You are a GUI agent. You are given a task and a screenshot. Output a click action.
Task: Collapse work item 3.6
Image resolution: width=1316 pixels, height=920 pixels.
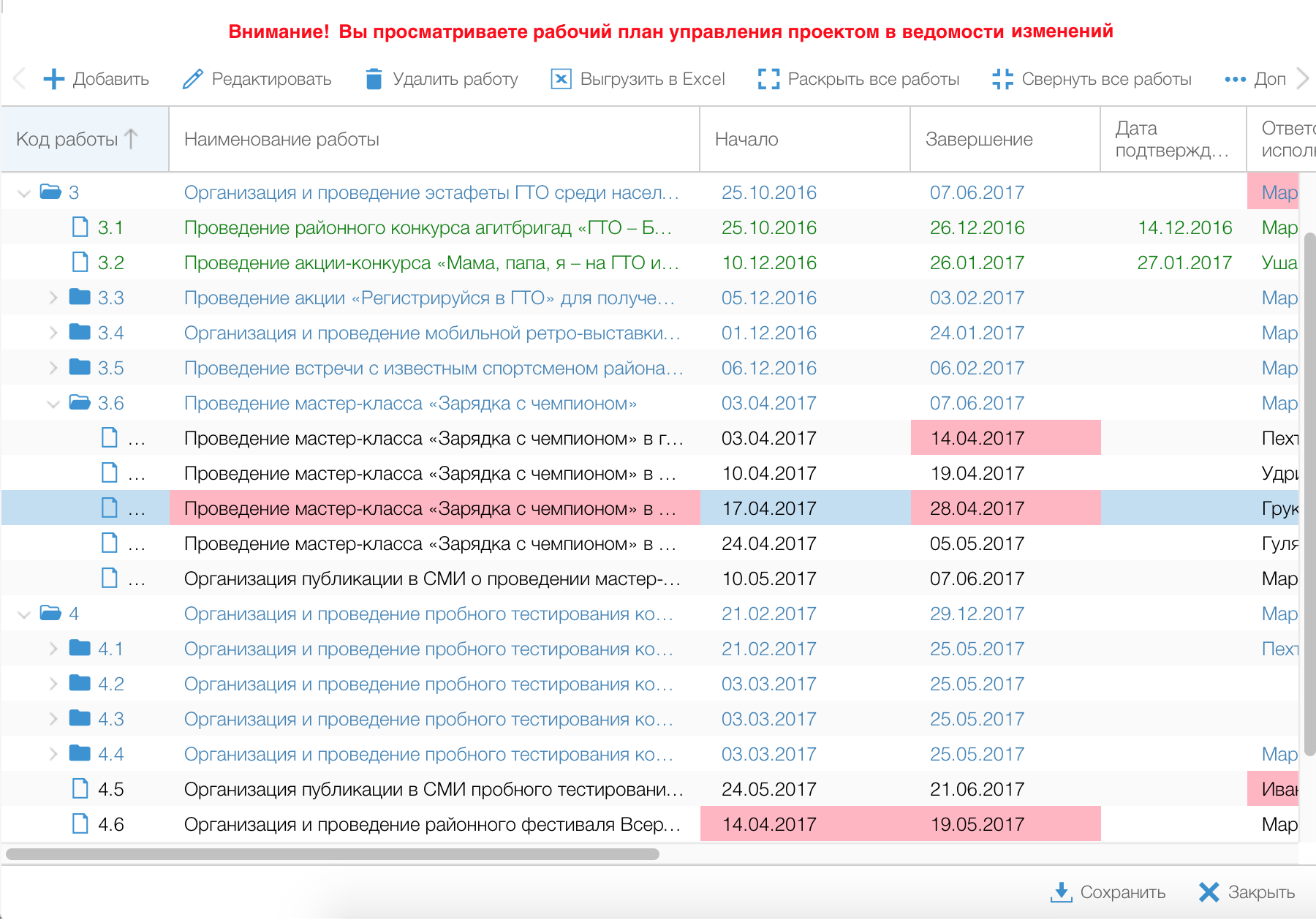point(53,404)
